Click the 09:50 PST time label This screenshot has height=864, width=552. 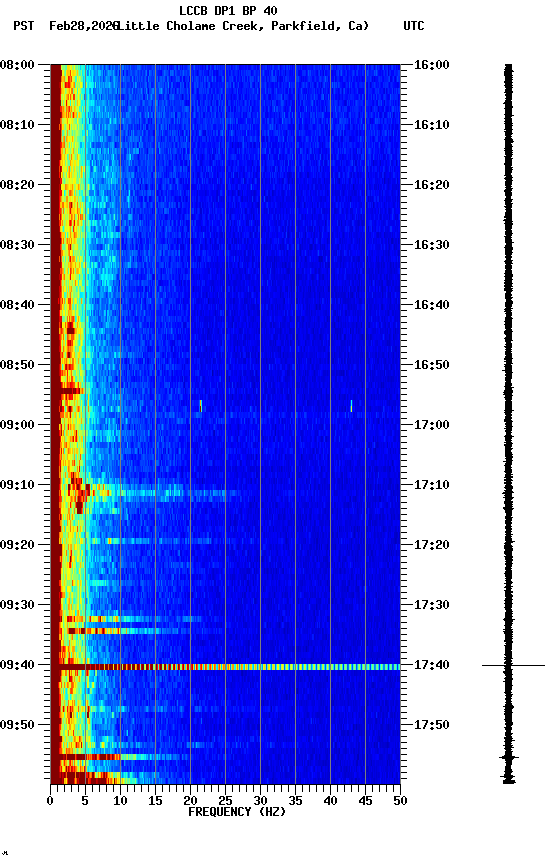[x=17, y=725]
